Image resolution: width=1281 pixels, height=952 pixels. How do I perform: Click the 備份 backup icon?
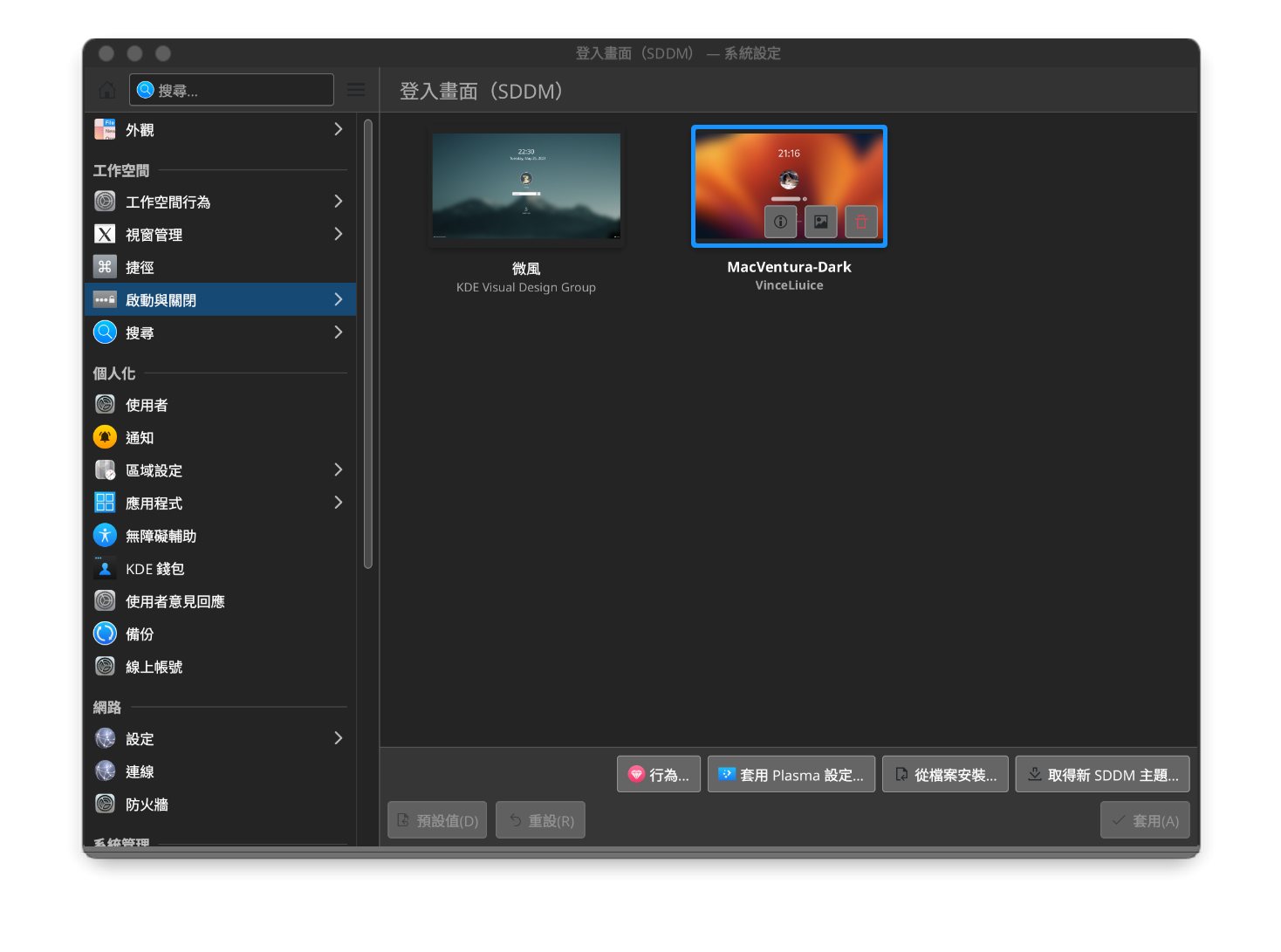pos(105,634)
